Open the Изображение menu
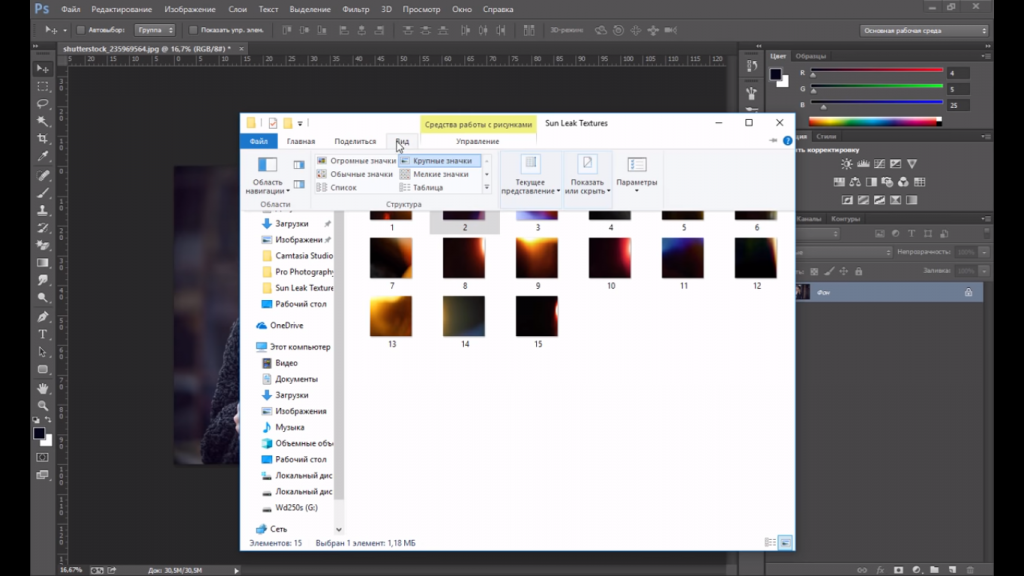Screen dimensions: 1024x576 click(x=189, y=9)
